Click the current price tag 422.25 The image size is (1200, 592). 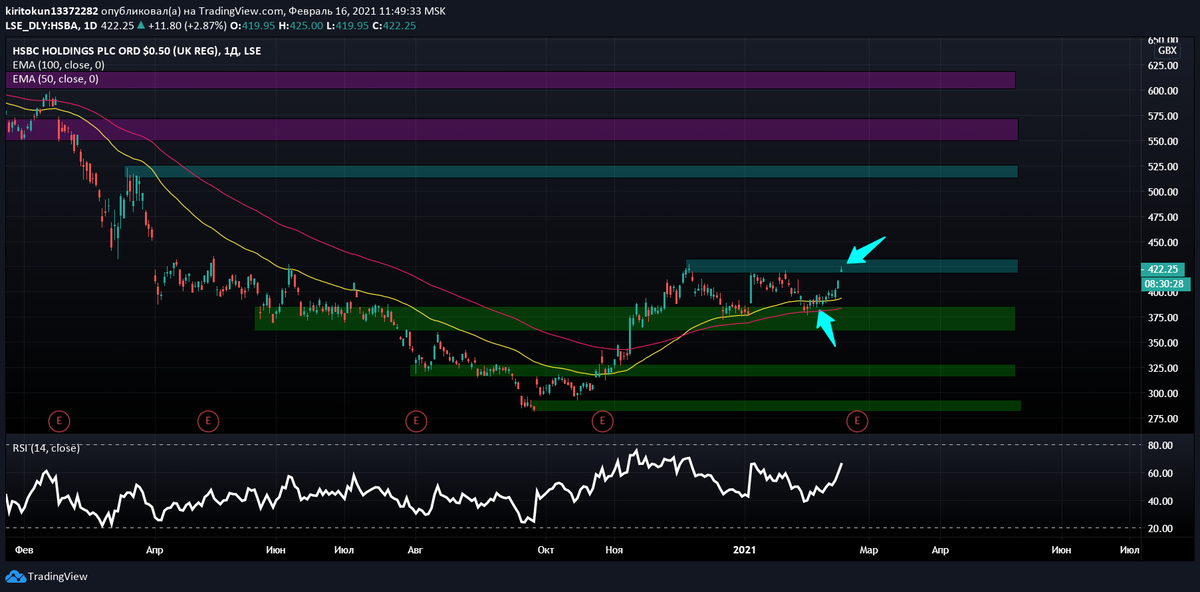[1162, 269]
